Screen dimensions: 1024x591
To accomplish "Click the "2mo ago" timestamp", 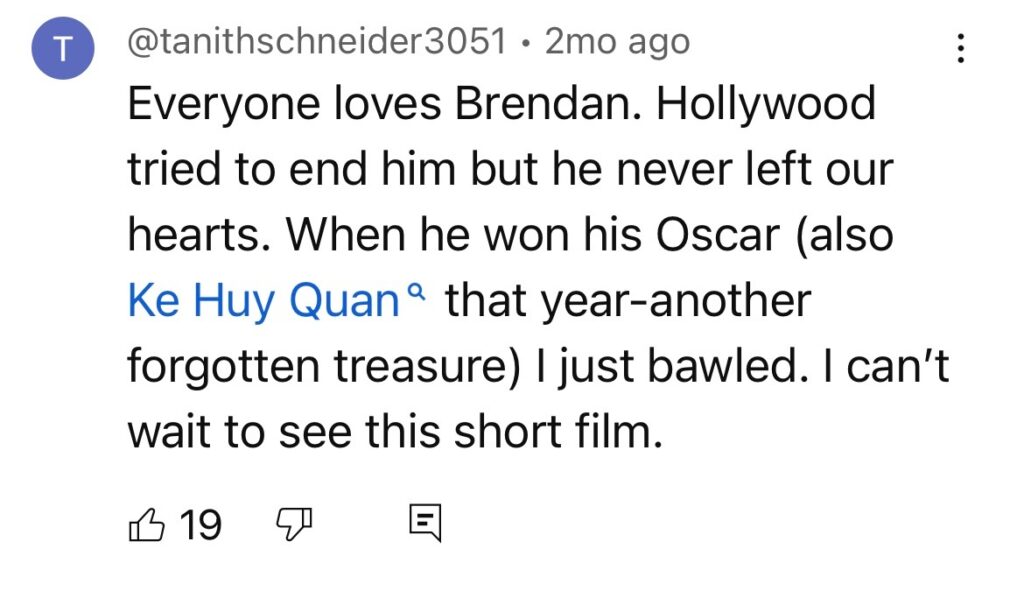I will (x=617, y=42).
